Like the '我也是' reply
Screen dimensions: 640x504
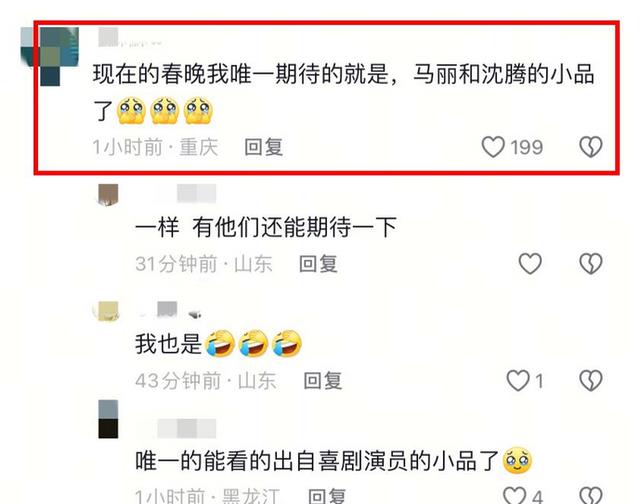coord(518,381)
